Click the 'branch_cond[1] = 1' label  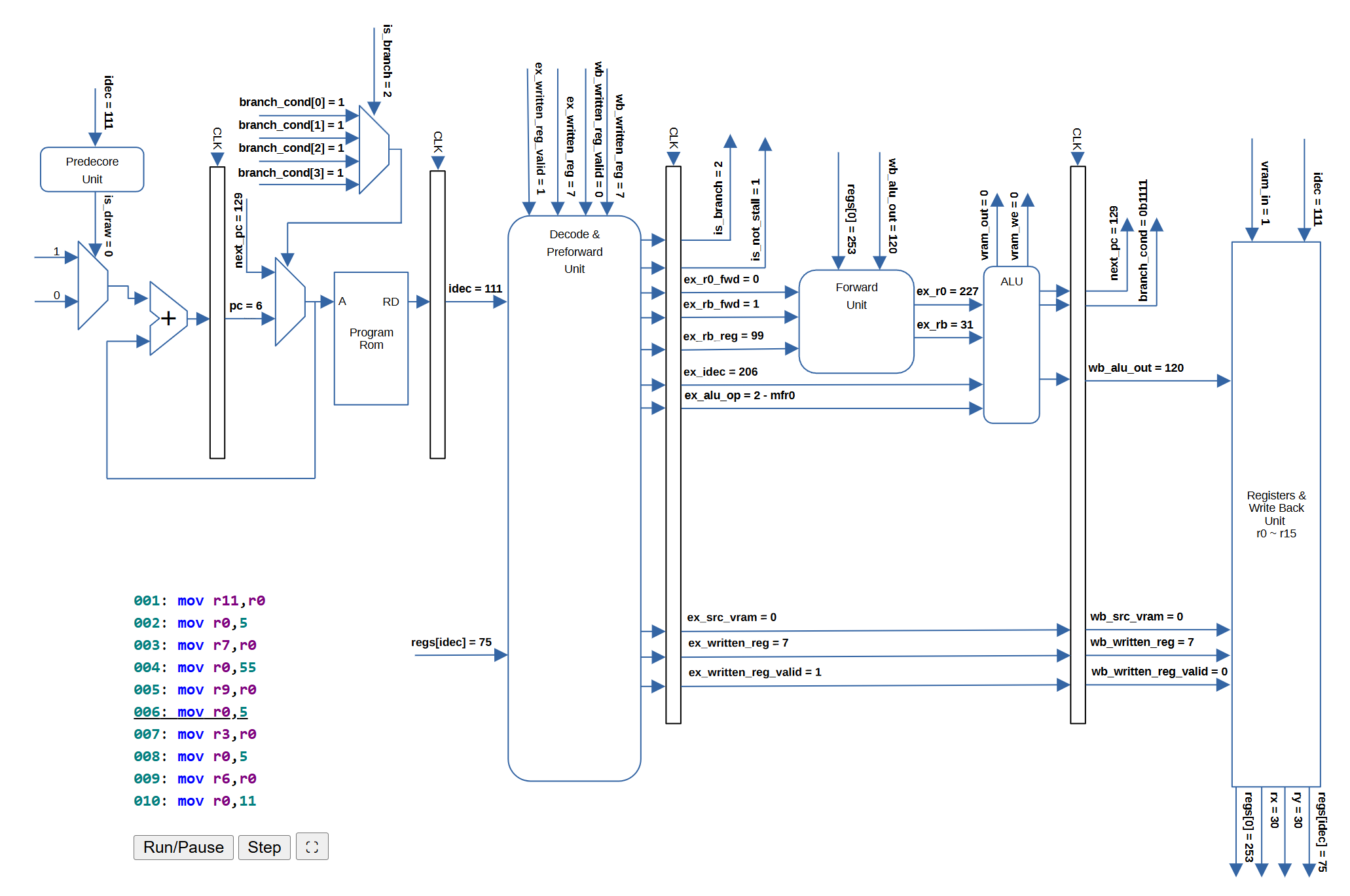[291, 125]
